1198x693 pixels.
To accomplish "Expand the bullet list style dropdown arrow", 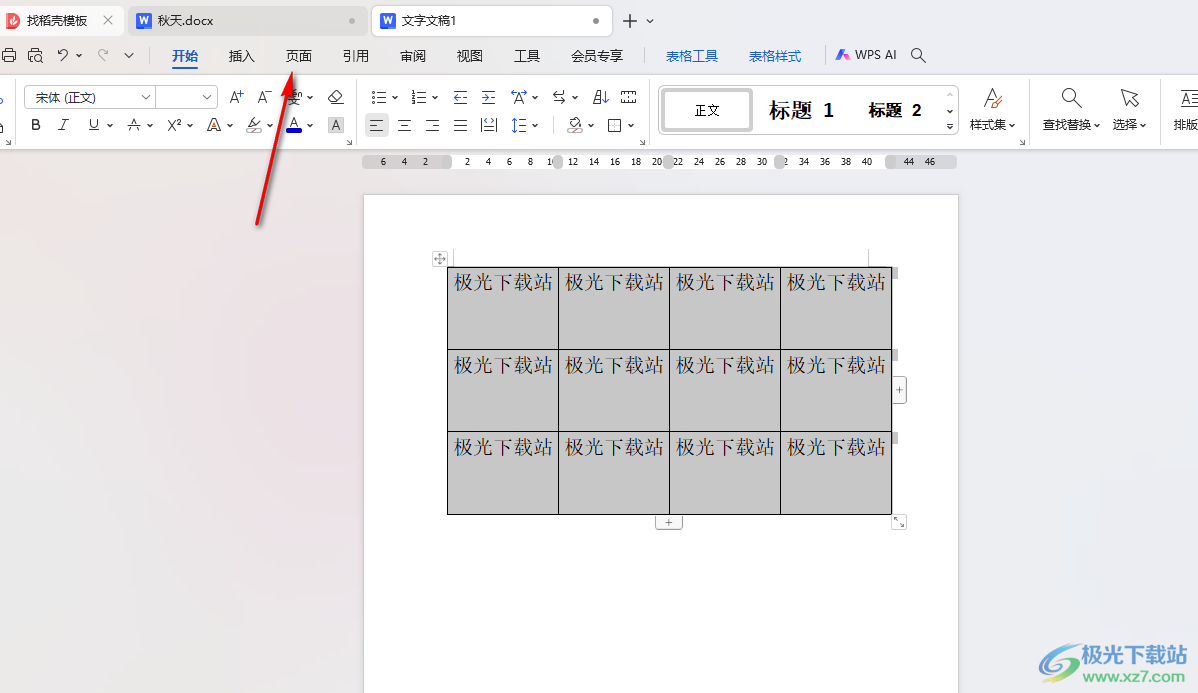I will click(395, 98).
